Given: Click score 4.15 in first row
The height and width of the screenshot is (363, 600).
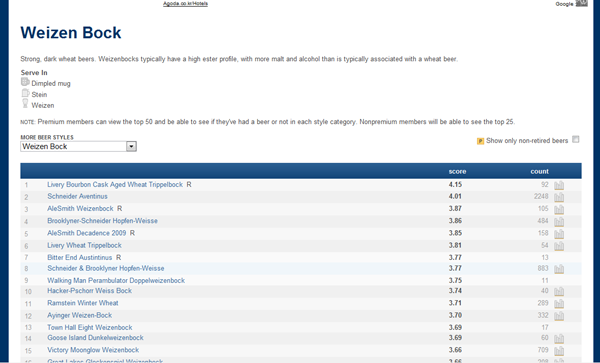Looking at the screenshot, I should pos(455,184).
